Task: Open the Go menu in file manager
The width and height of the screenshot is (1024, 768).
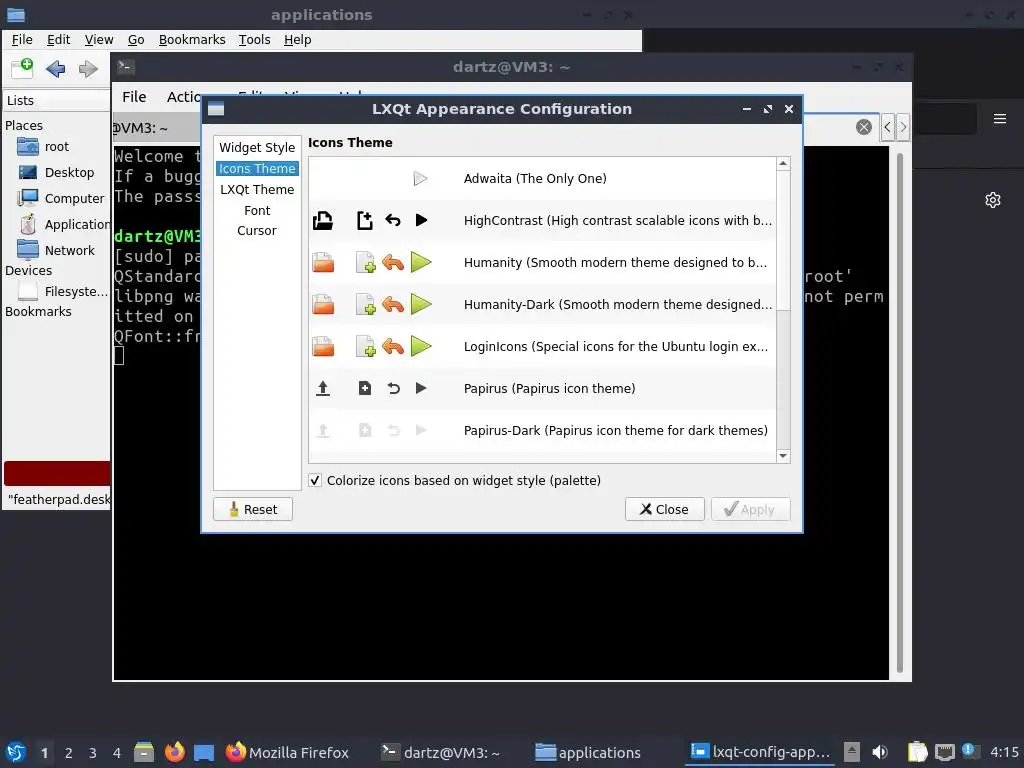Action: (x=136, y=40)
